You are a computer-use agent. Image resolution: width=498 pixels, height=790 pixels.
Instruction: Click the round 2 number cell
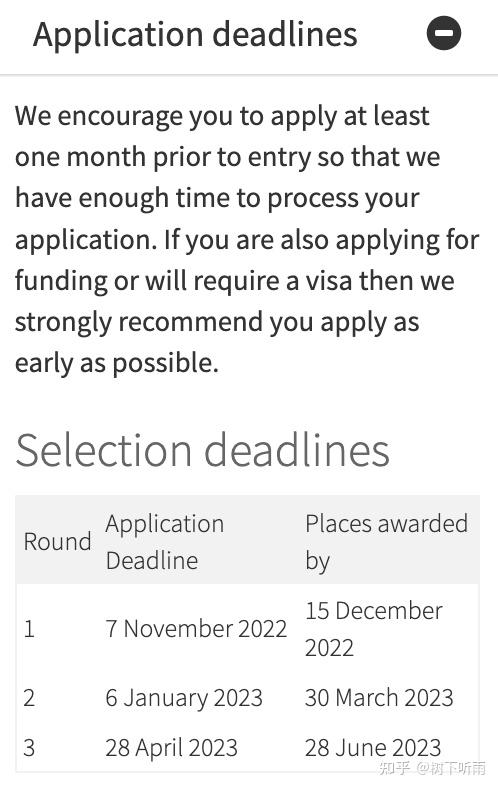coord(29,698)
